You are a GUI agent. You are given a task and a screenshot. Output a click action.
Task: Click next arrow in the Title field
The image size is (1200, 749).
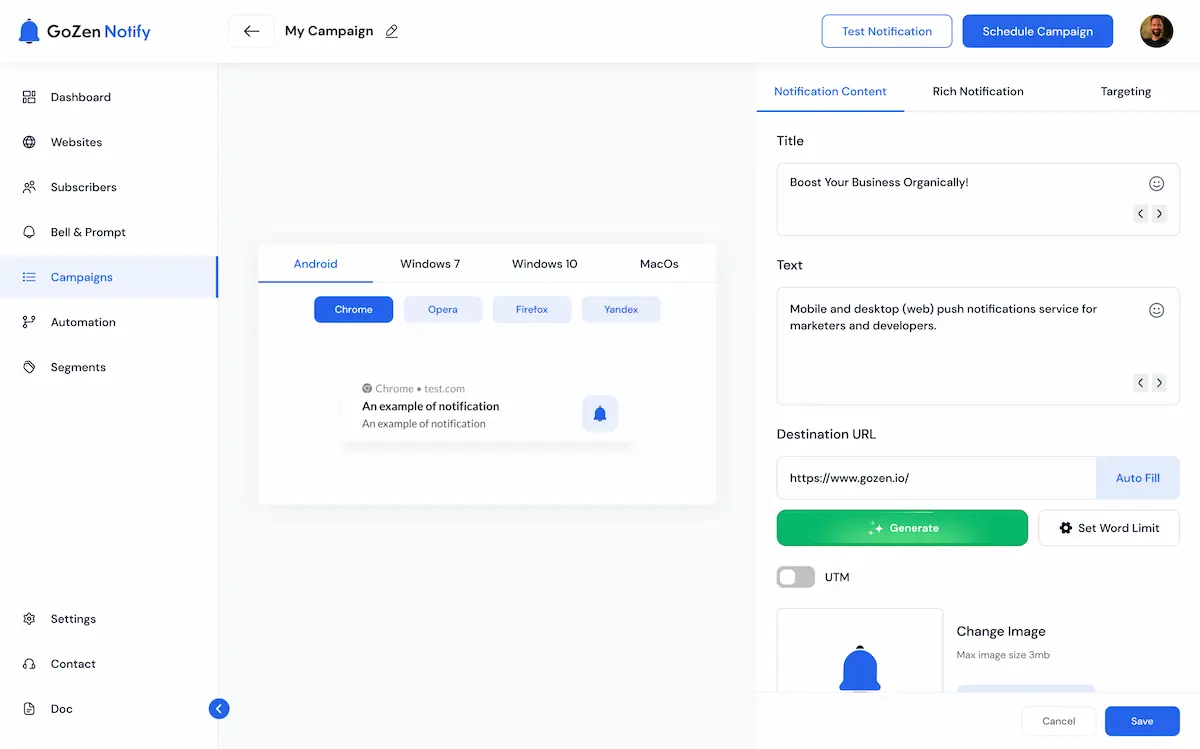coord(1159,213)
